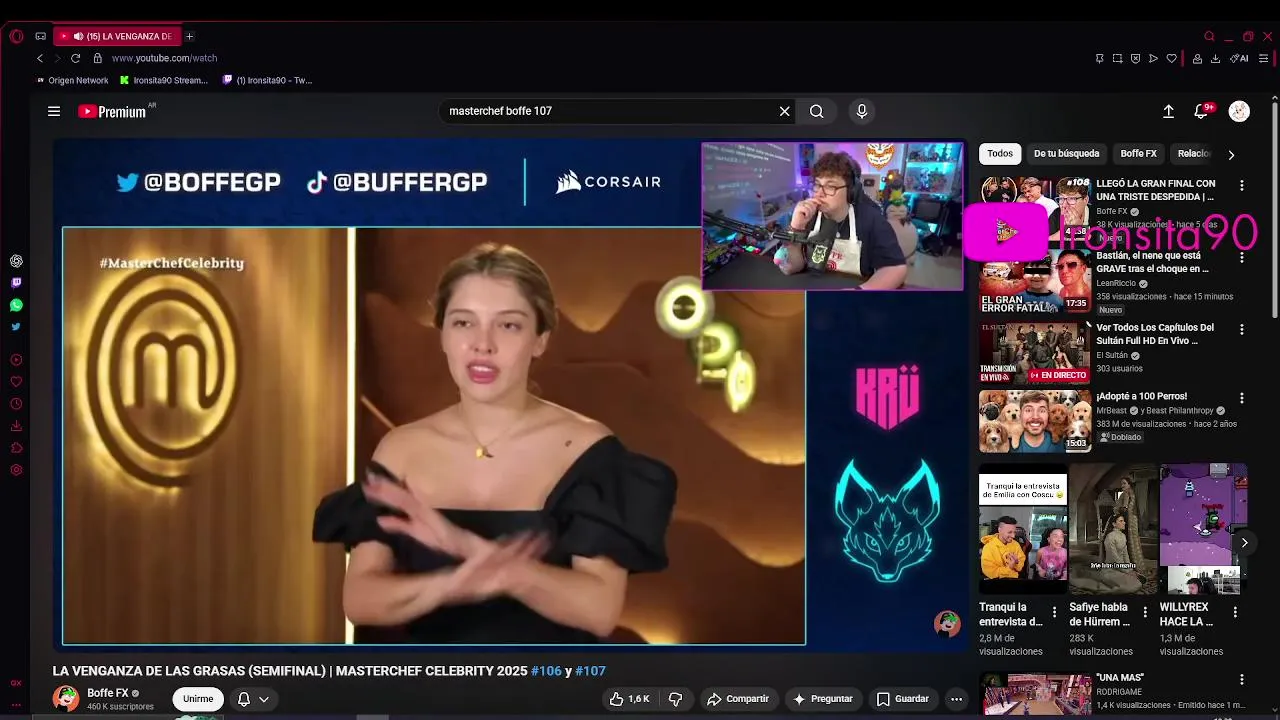Click the Compartir share button
The width and height of the screenshot is (1280, 720).
(x=738, y=699)
